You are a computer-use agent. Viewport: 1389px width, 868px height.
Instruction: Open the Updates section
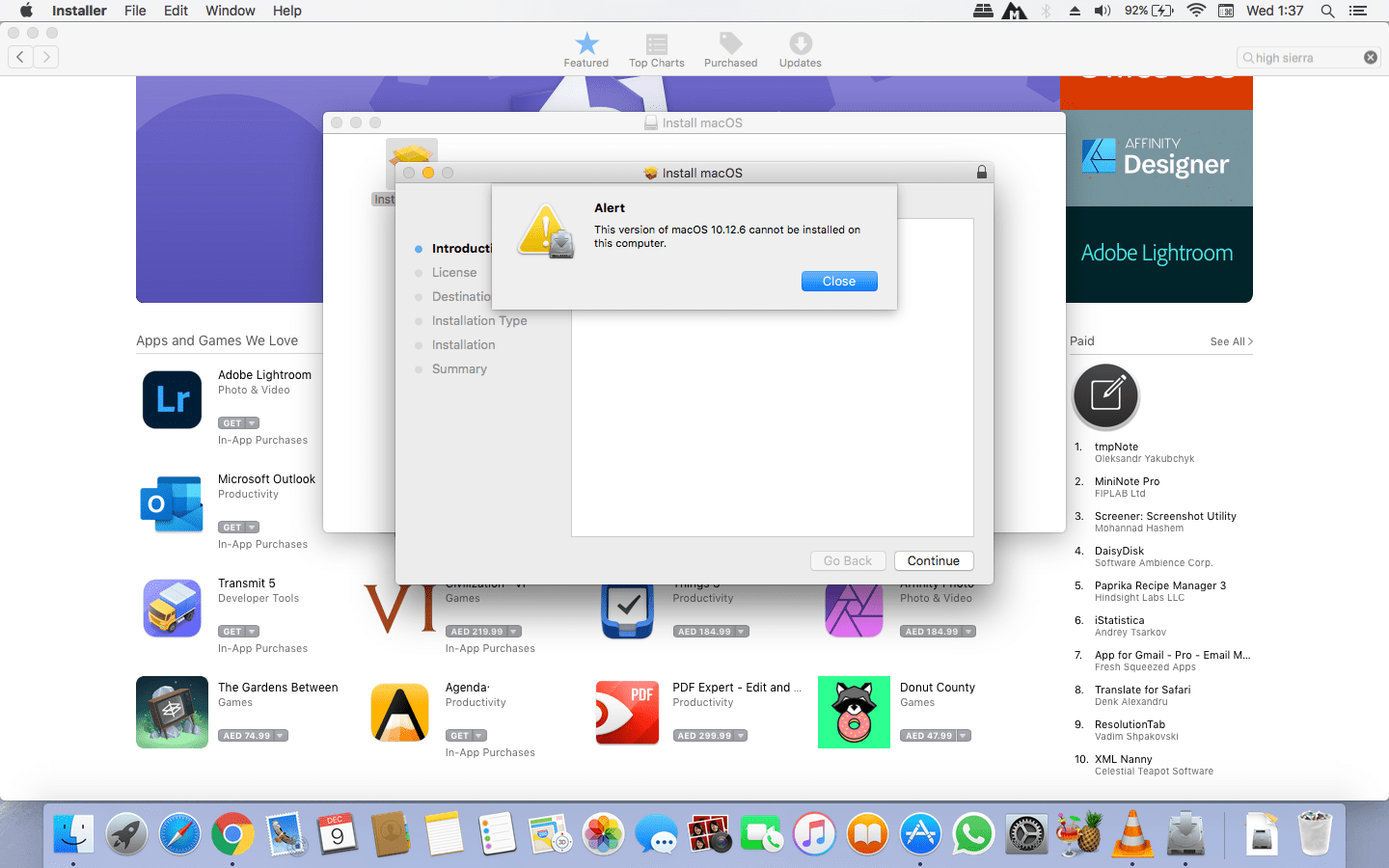801,50
